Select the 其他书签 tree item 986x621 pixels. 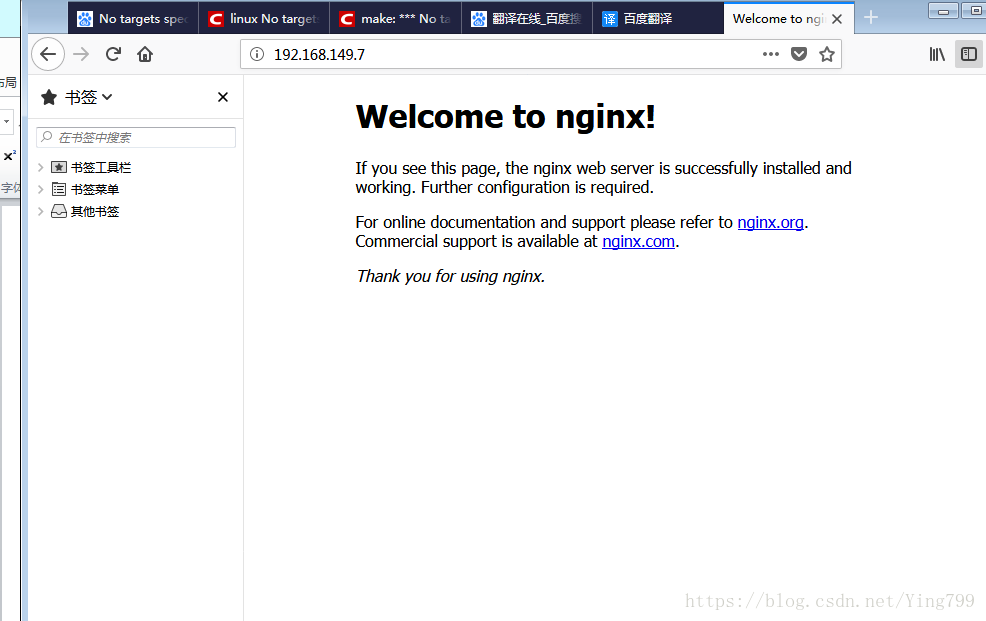[85, 211]
